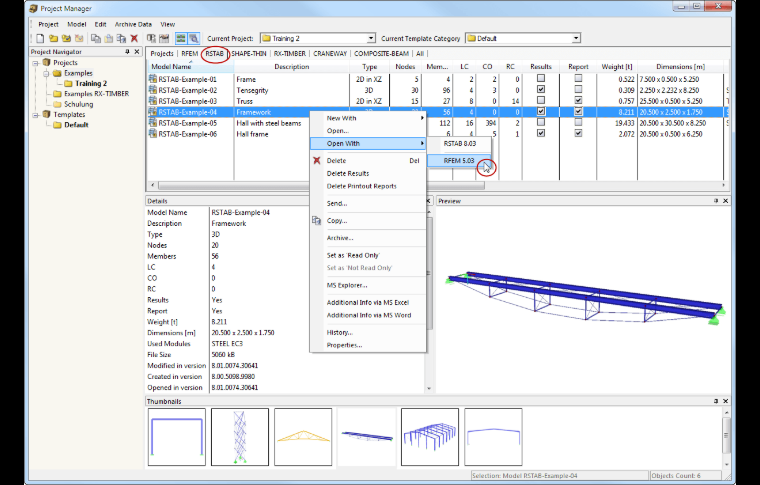Toggle Results checkbox for RSTAB-Example-01
The width and height of the screenshot is (760, 485).
pos(541,78)
